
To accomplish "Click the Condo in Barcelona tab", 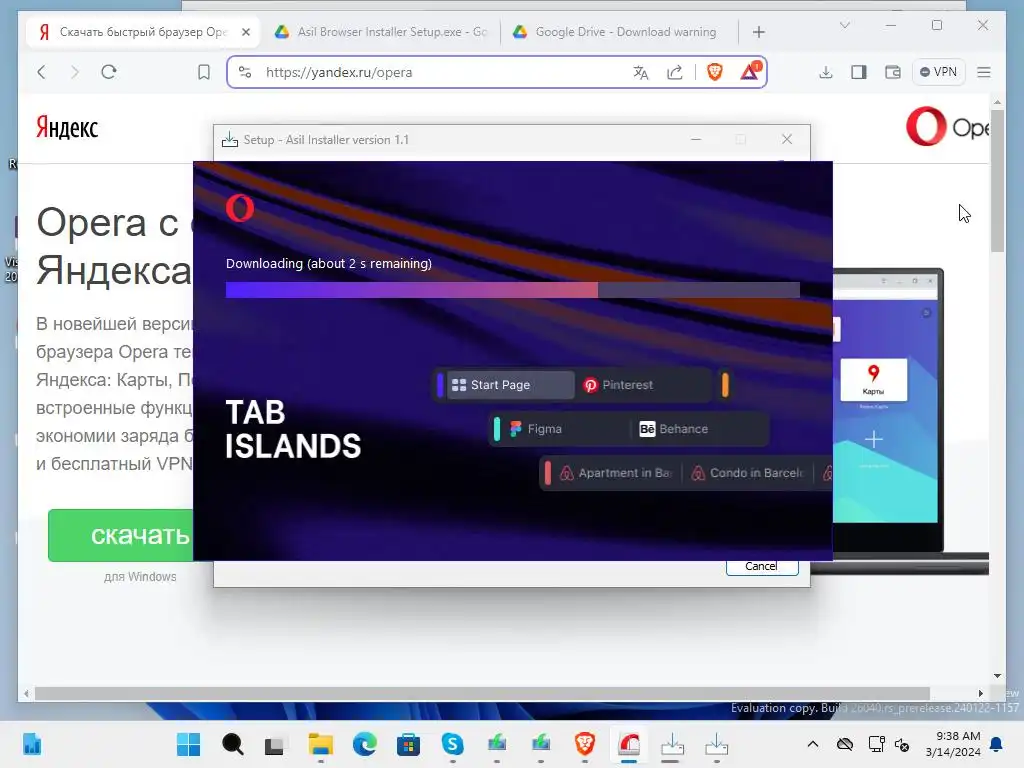I will 748,473.
